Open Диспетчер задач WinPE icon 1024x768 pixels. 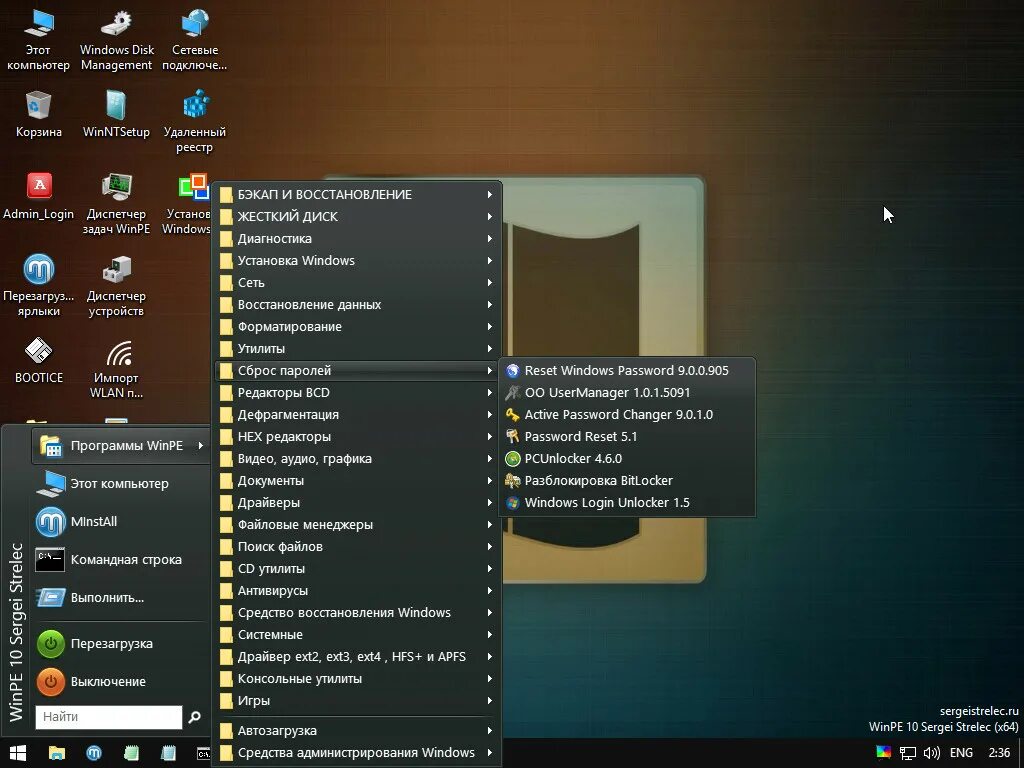click(116, 204)
